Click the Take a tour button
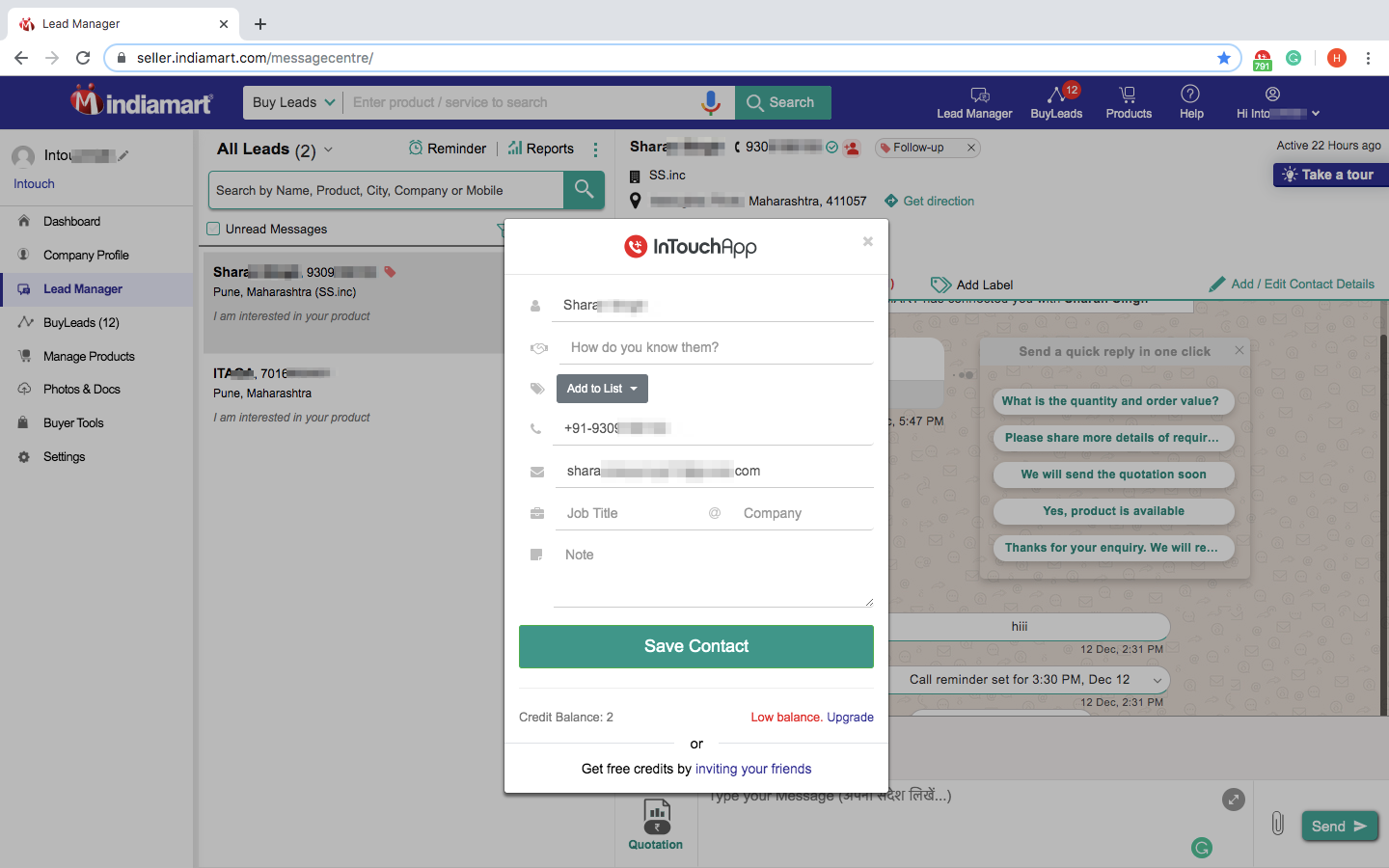 pos(1331,175)
